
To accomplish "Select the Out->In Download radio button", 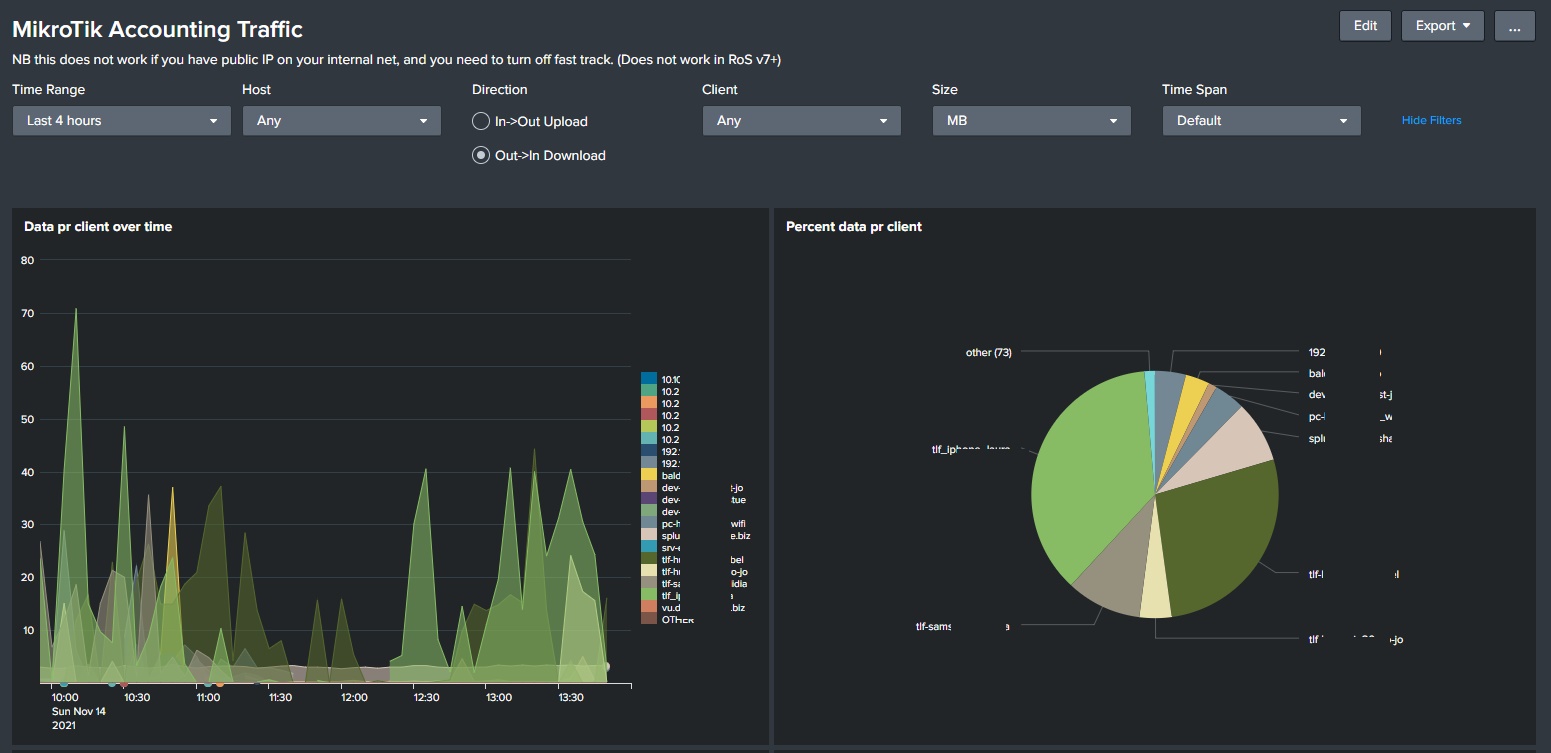I will (x=481, y=156).
